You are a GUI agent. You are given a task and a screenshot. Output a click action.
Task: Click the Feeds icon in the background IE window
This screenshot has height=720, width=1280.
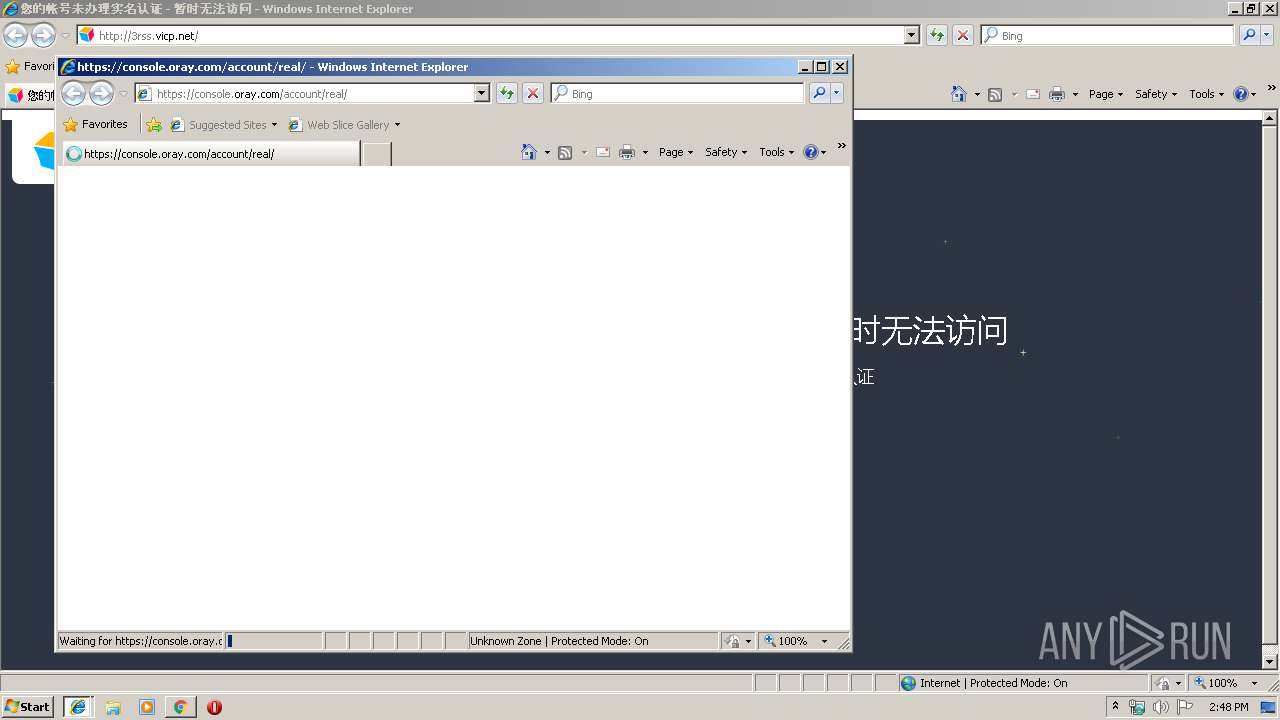995,94
